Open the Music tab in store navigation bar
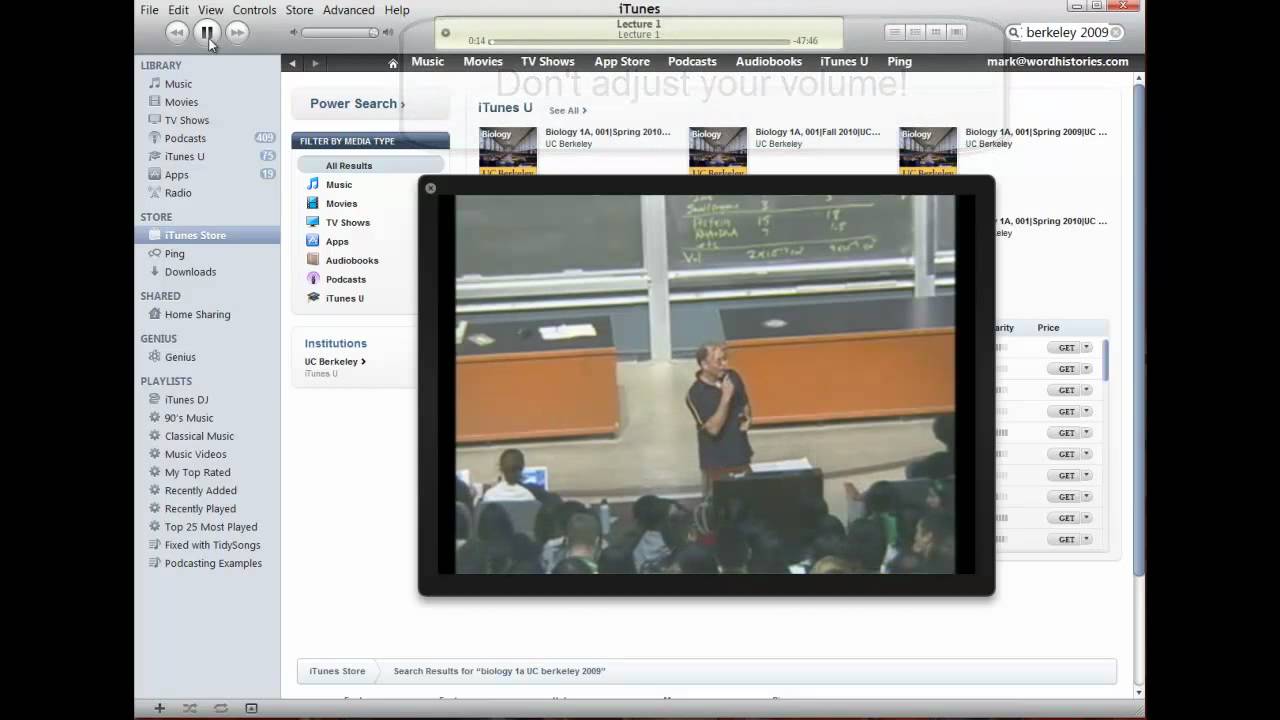1280x720 pixels. pyautogui.click(x=427, y=62)
